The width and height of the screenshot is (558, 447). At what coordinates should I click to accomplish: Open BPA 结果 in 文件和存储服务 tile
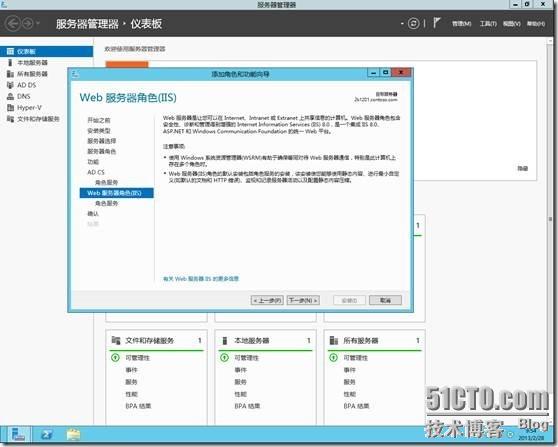coord(138,406)
